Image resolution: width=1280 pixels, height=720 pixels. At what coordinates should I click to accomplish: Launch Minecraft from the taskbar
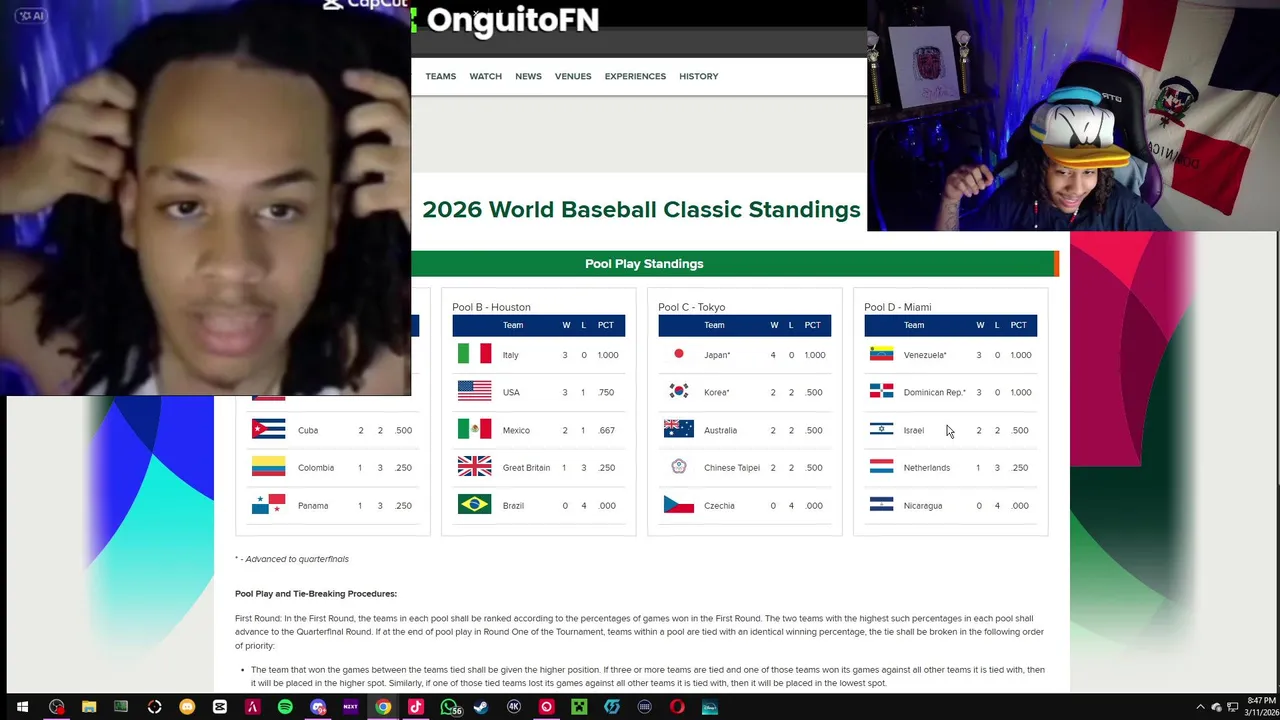pyautogui.click(x=579, y=707)
